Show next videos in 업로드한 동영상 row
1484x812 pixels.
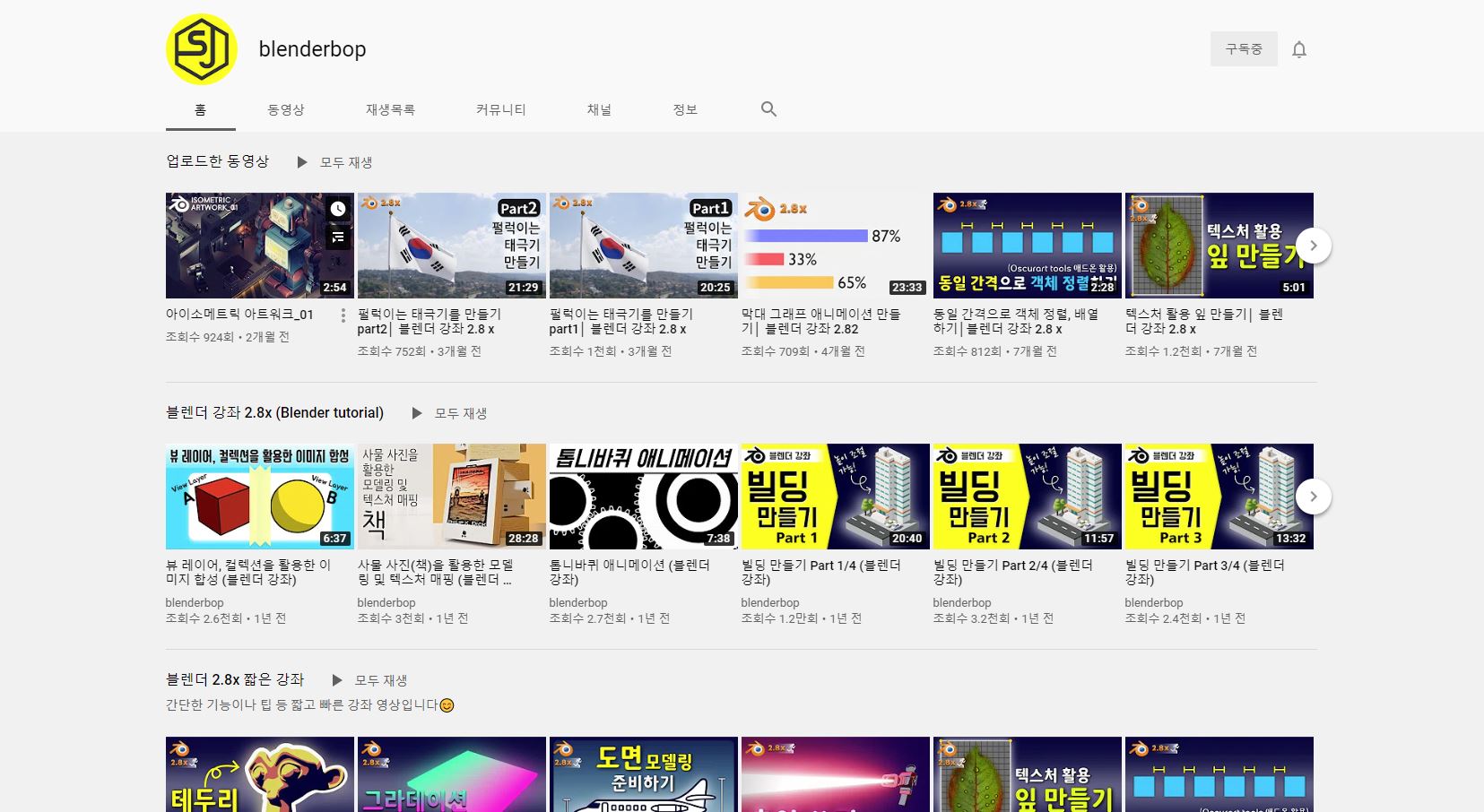(x=1314, y=246)
